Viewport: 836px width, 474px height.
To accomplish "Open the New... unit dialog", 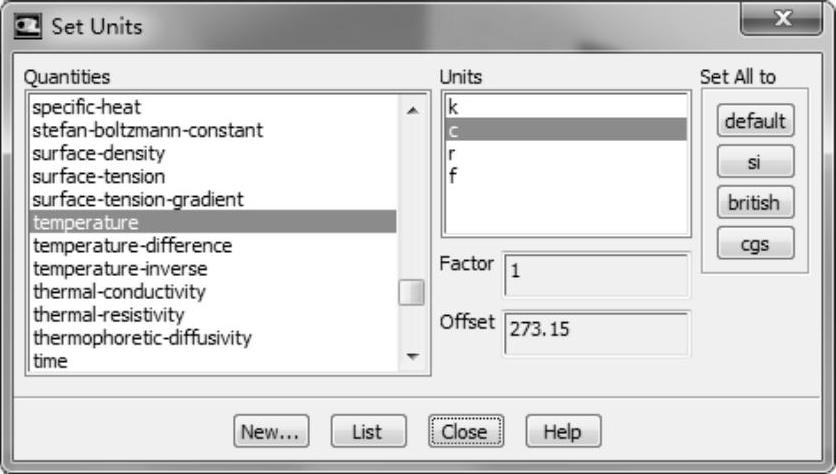I will pyautogui.click(x=273, y=432).
